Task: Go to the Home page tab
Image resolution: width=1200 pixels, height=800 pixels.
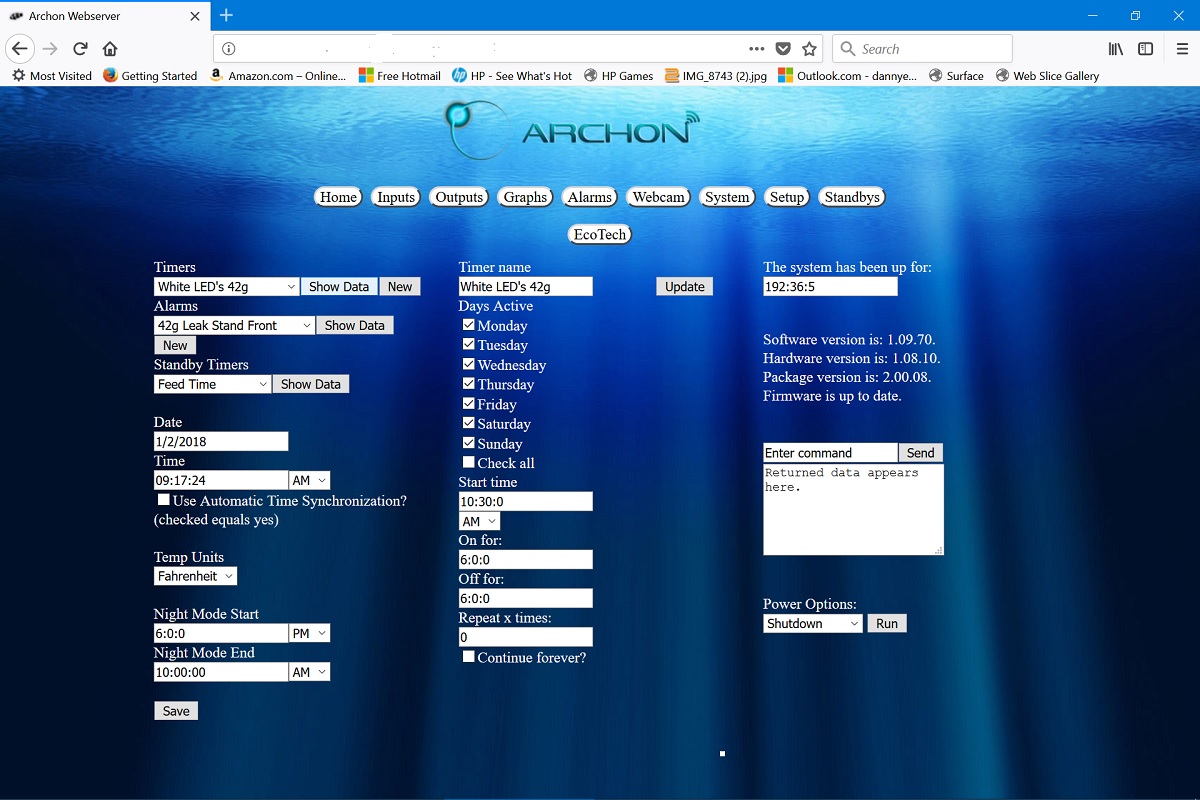Action: pos(338,197)
